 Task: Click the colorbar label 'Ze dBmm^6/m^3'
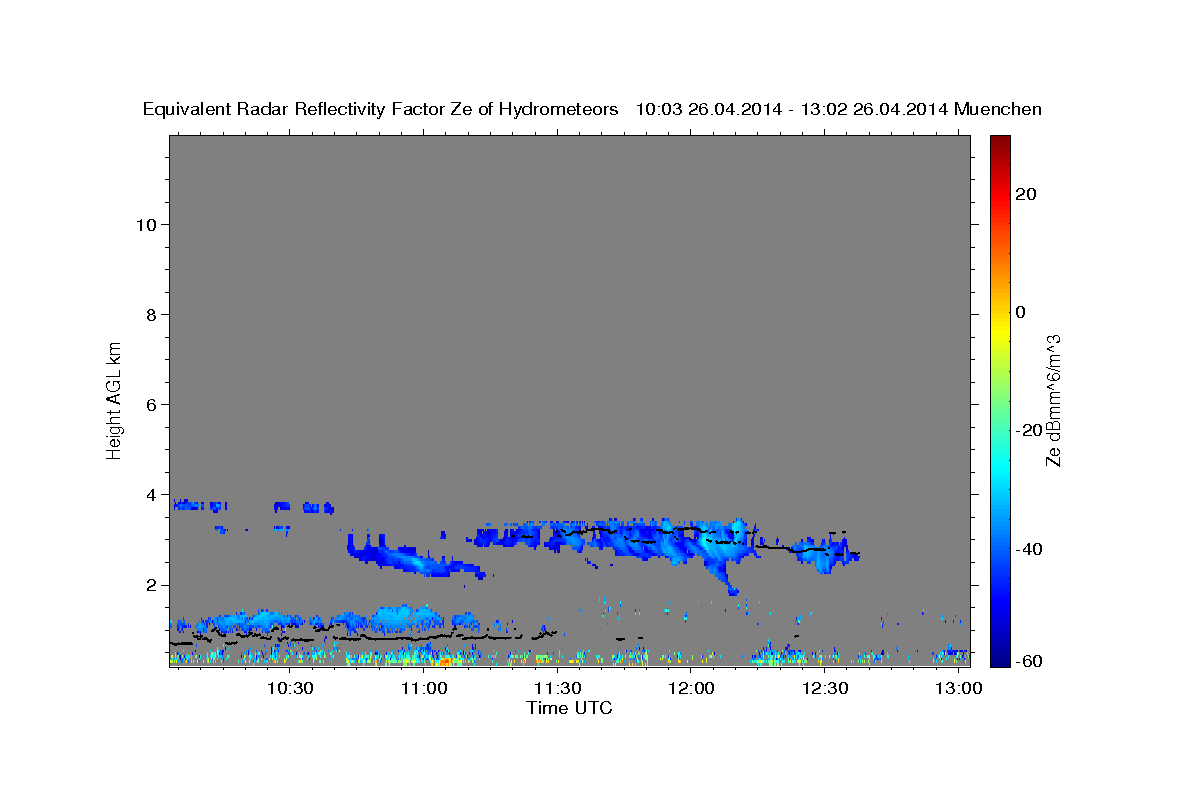tap(1053, 399)
